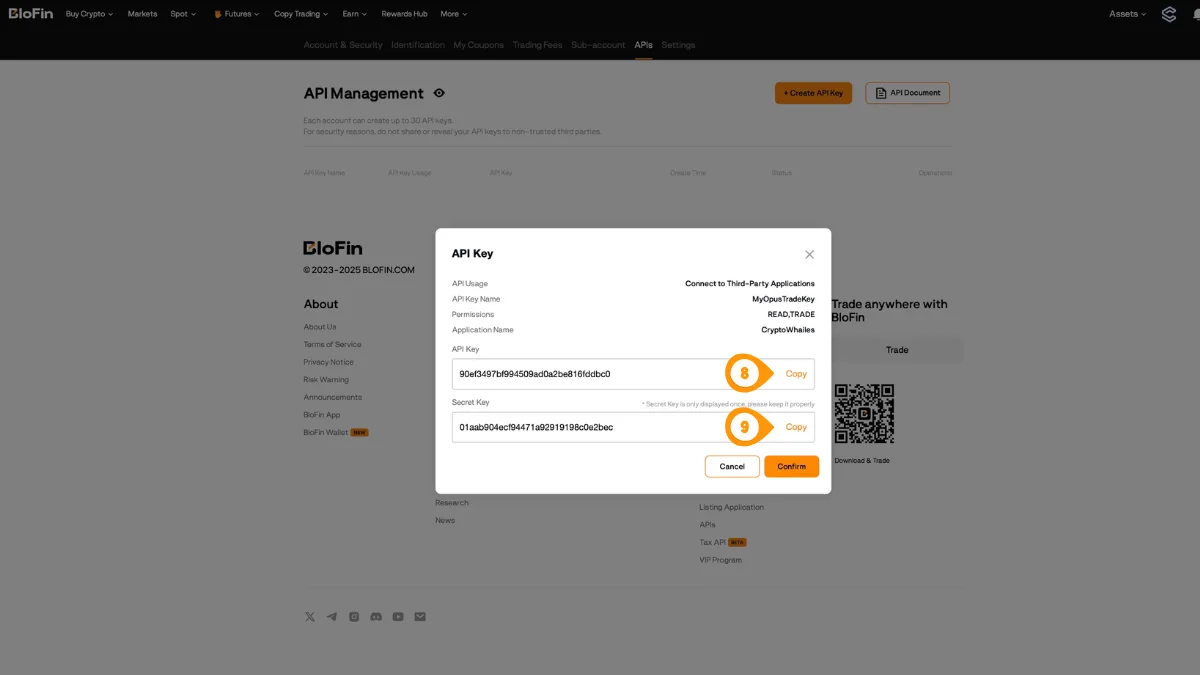The height and width of the screenshot is (675, 1200).
Task: Click the profile icon next to Assets
Action: [x=1169, y=14]
